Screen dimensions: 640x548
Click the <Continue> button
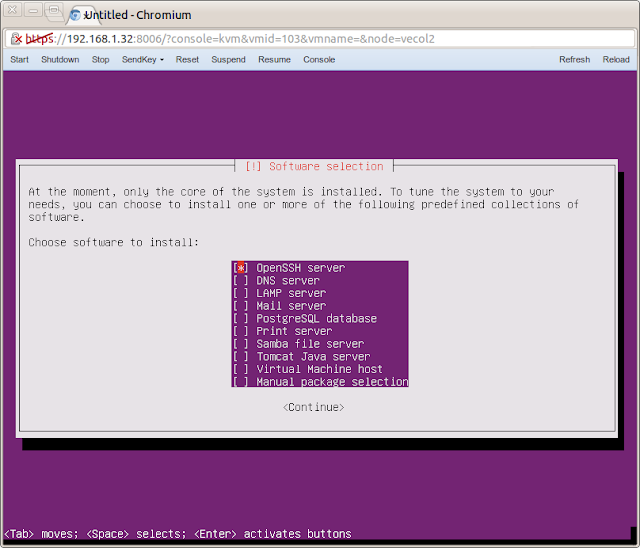point(313,407)
